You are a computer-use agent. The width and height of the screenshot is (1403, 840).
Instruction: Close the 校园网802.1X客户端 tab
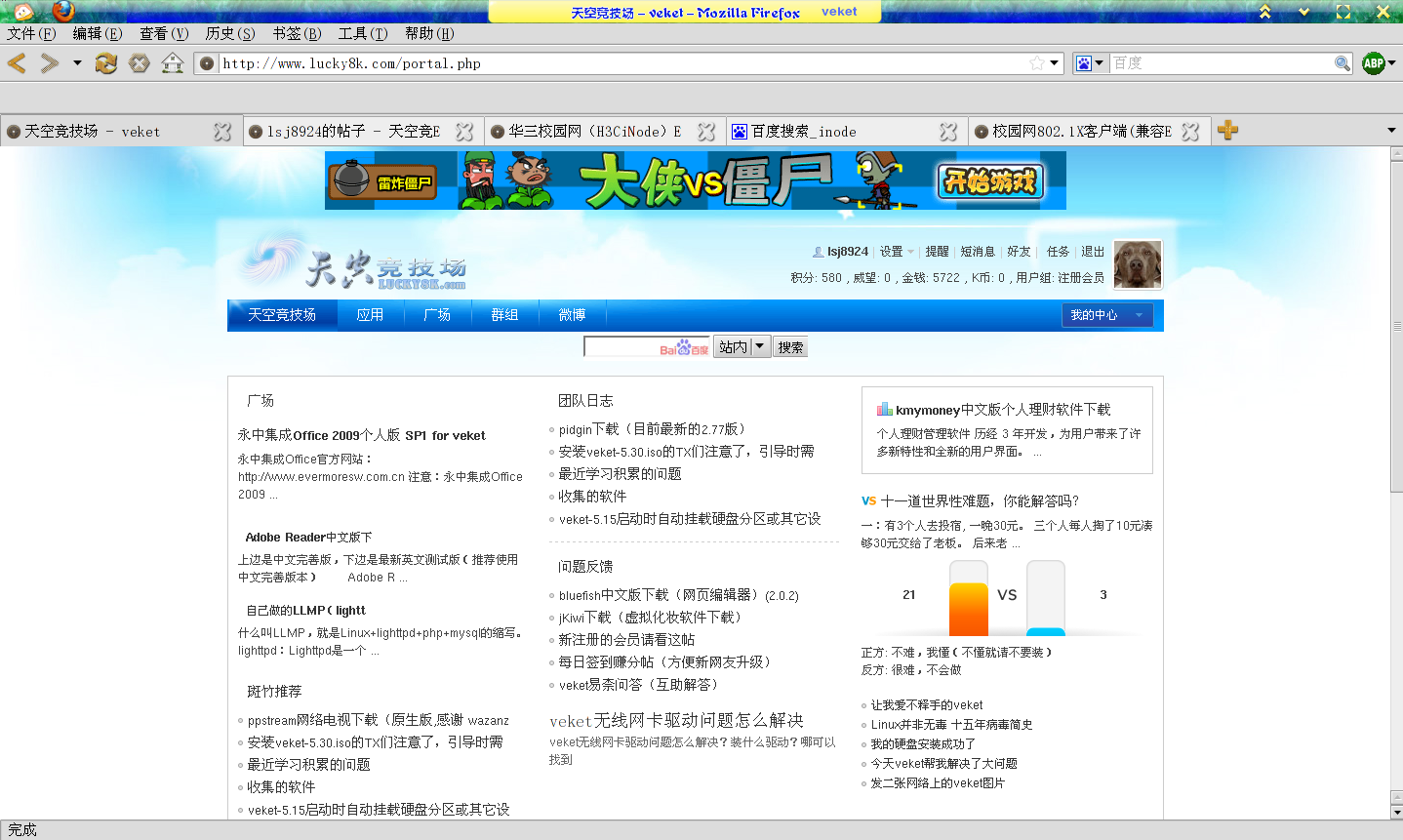[1190, 132]
